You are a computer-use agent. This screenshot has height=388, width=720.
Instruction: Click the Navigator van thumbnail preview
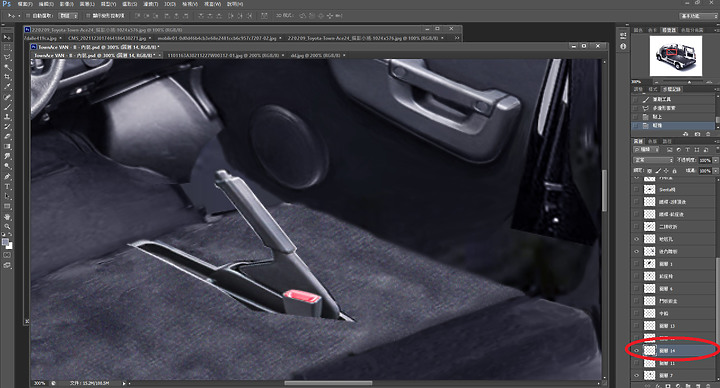(x=676, y=56)
